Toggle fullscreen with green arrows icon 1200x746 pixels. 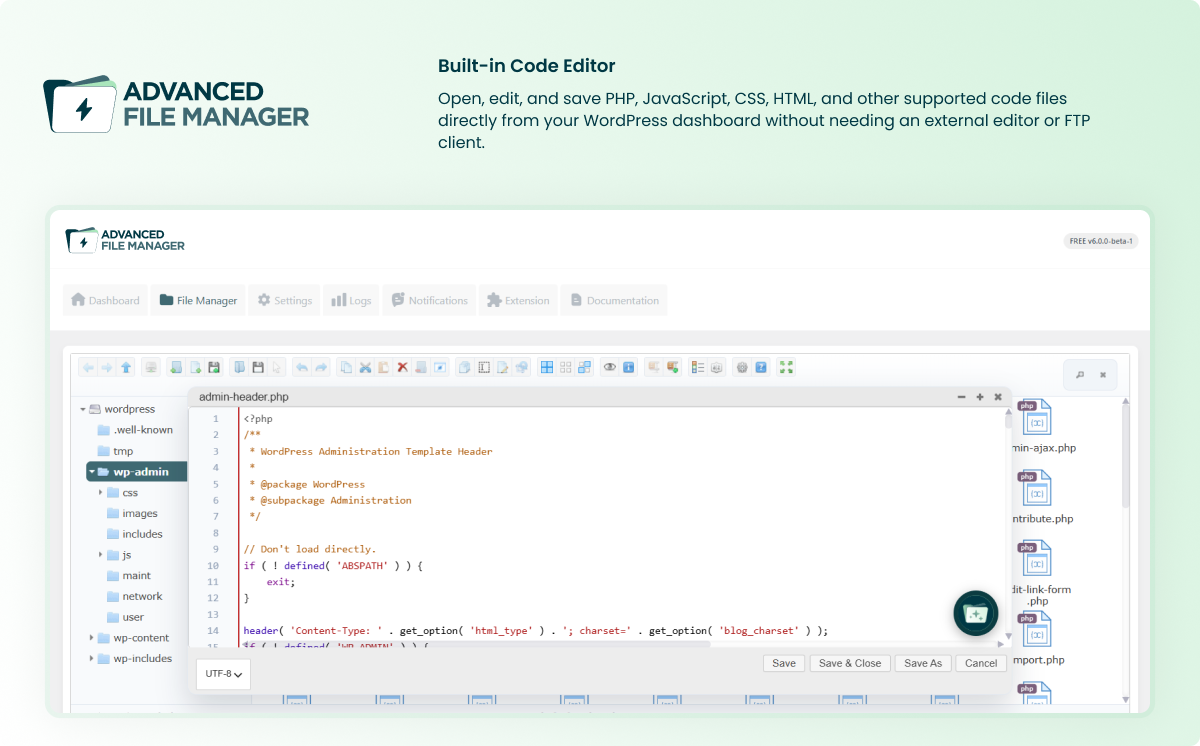click(x=785, y=367)
